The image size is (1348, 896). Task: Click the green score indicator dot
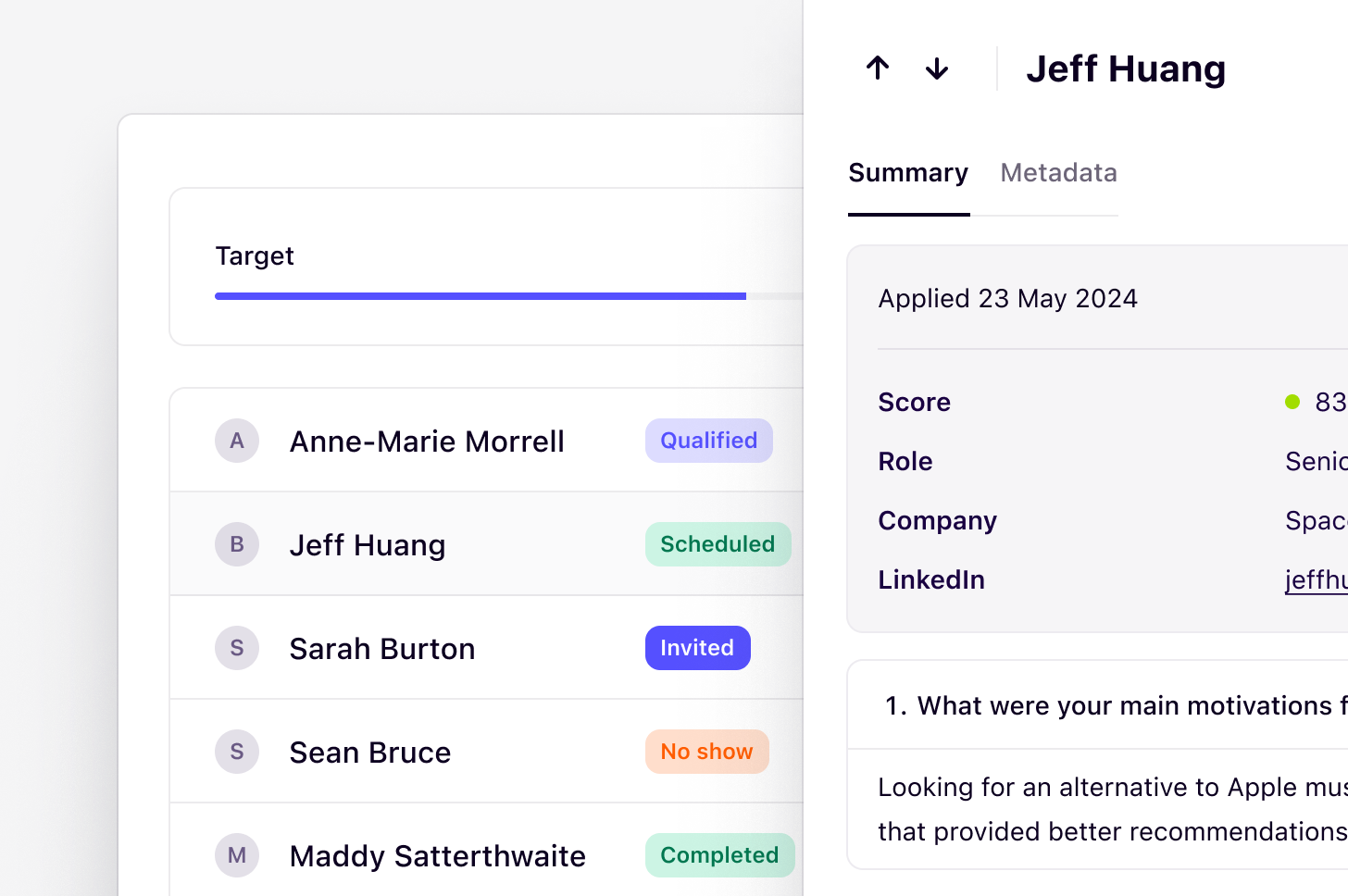click(x=1292, y=402)
